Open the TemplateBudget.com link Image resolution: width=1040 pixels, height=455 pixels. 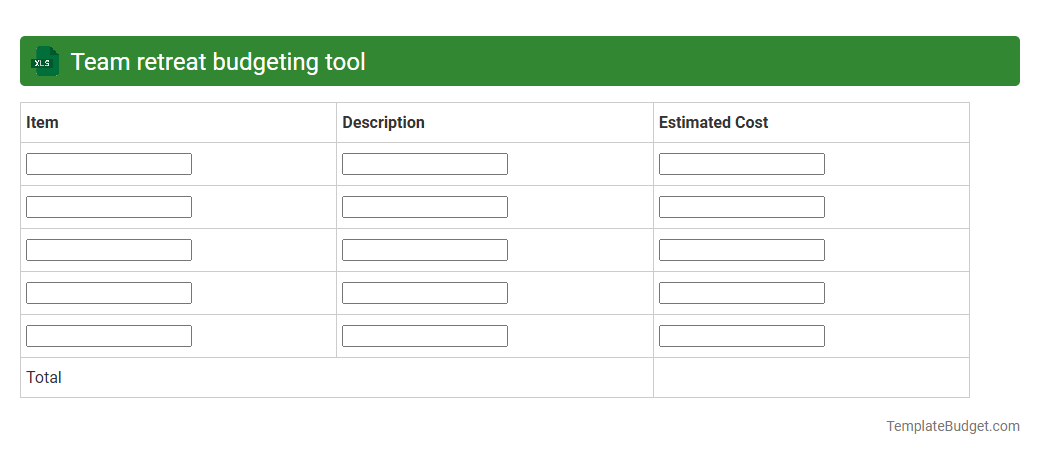click(952, 426)
